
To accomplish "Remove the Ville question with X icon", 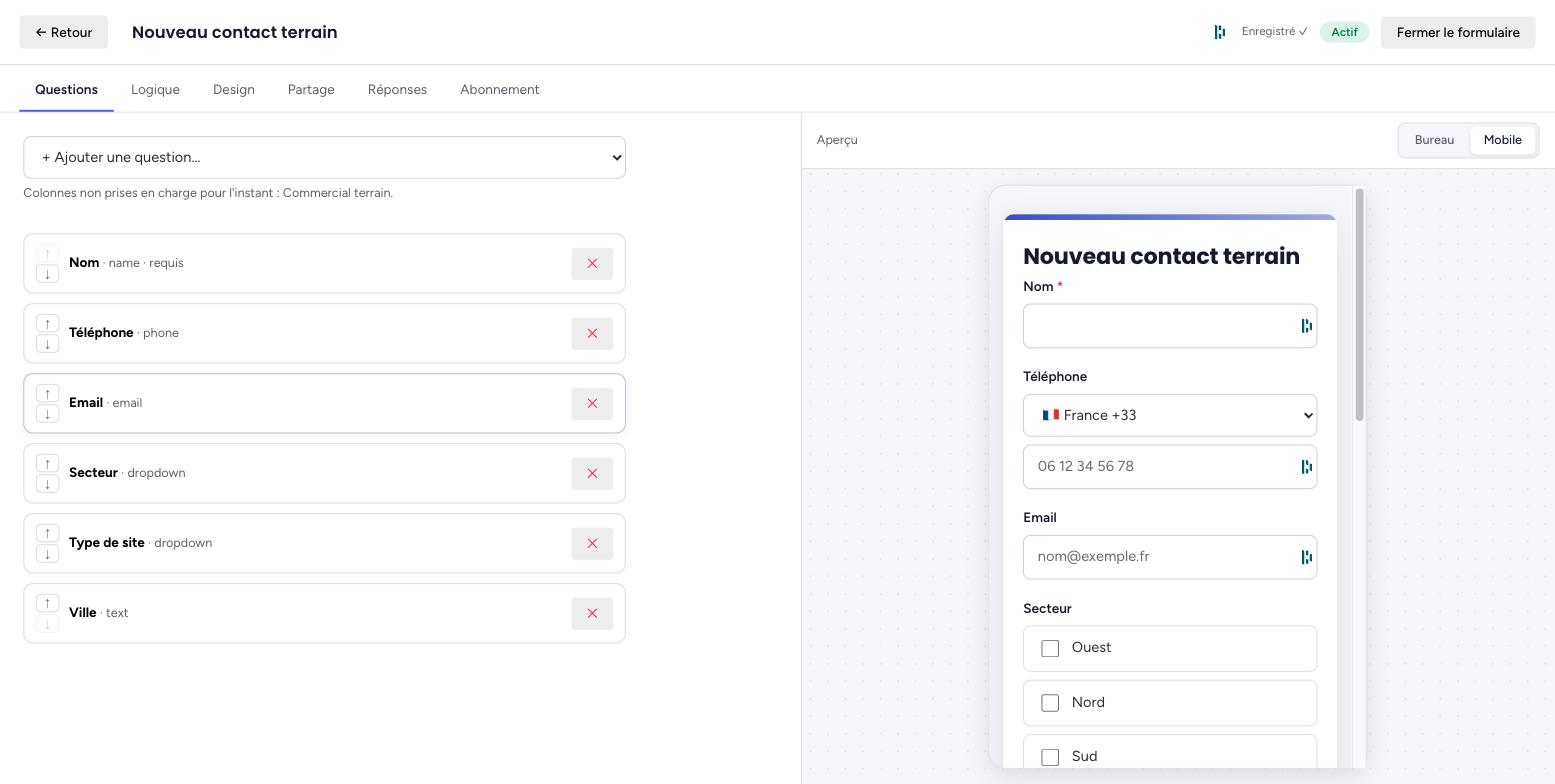I will coord(592,613).
